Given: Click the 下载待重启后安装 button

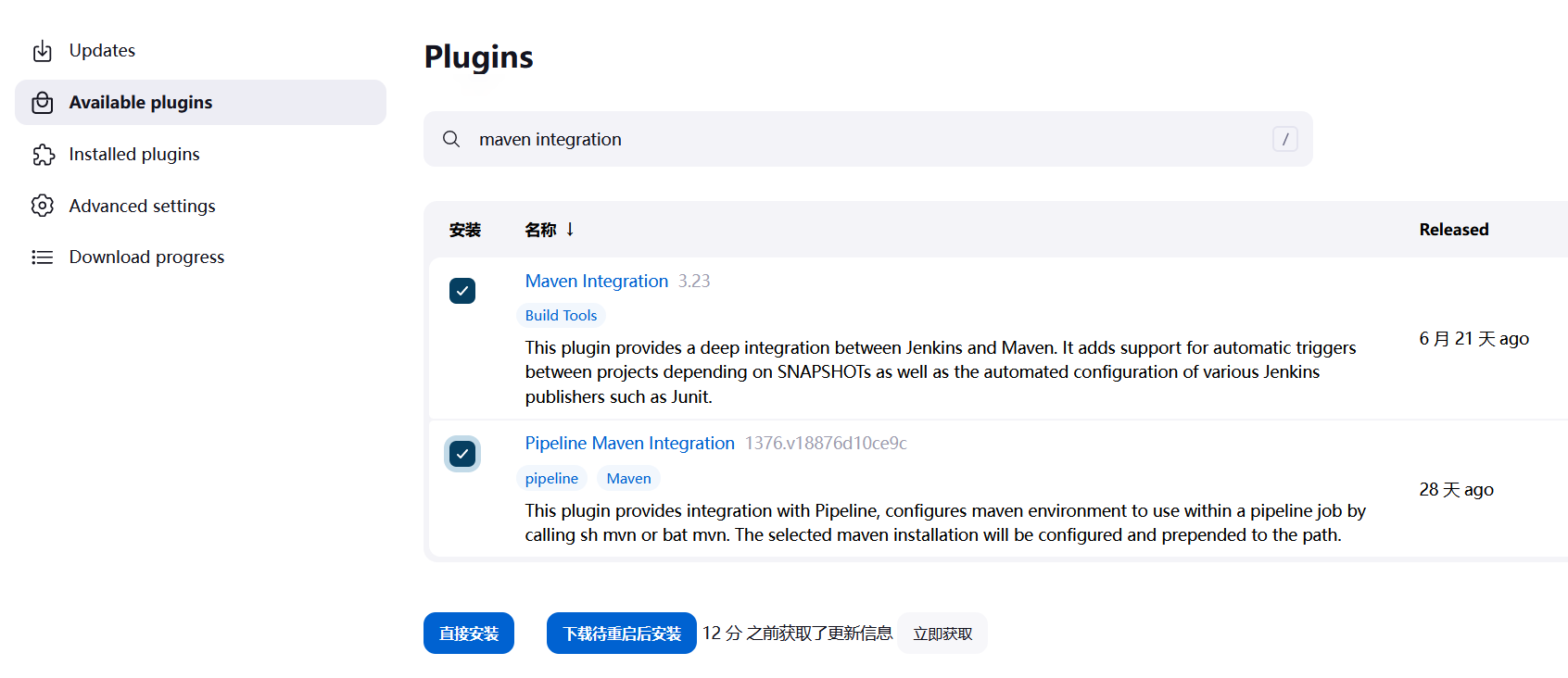Looking at the screenshot, I should coord(622,634).
